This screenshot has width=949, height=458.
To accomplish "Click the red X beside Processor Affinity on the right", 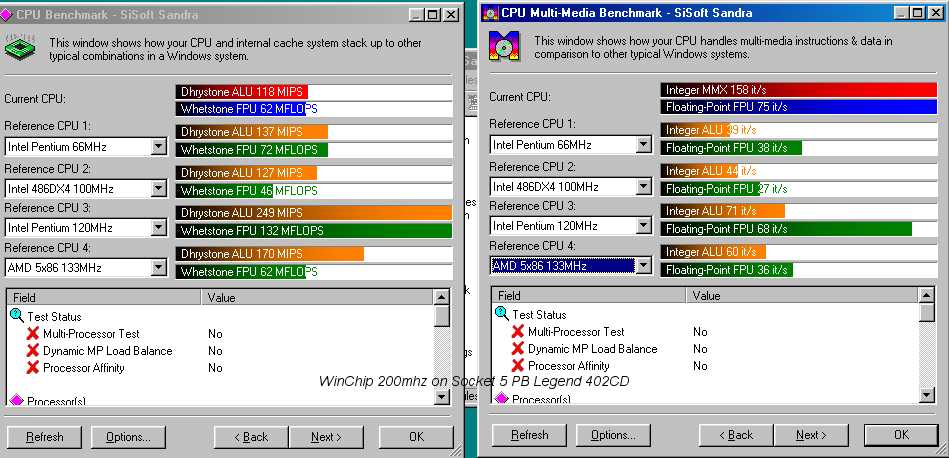I will pyautogui.click(x=517, y=366).
